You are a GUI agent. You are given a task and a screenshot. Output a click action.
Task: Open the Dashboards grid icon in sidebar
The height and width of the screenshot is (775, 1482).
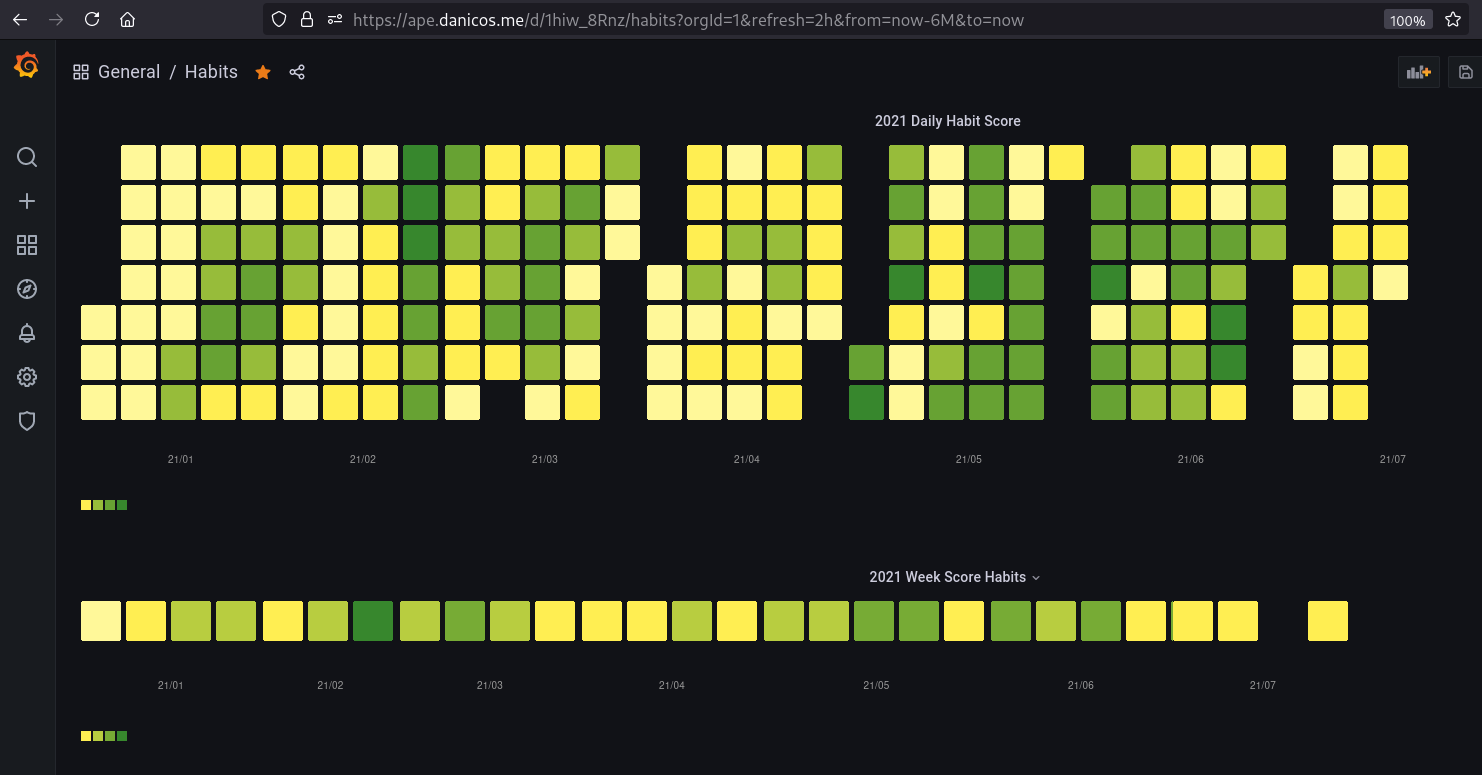27,245
